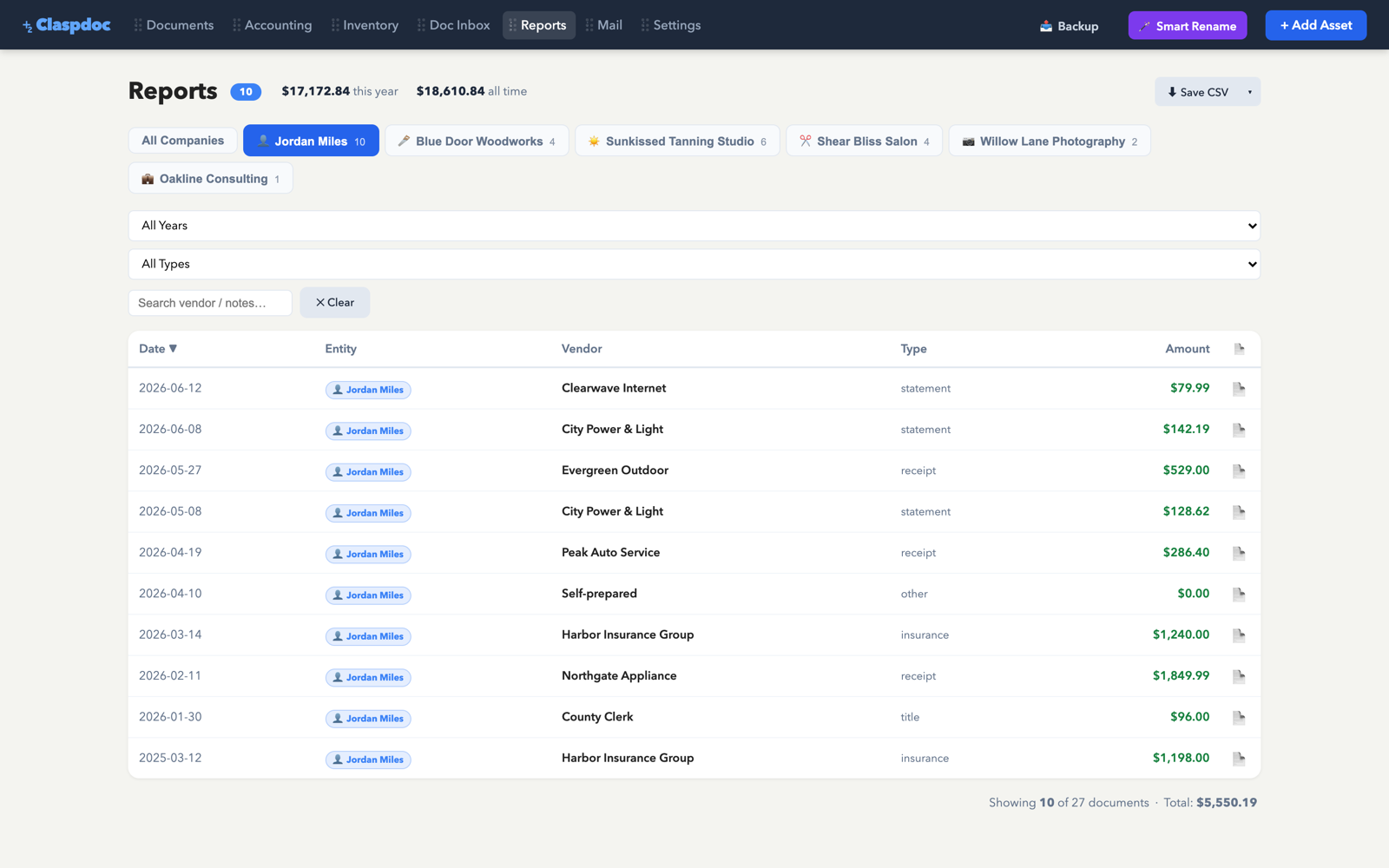Click the Type column header

click(913, 349)
